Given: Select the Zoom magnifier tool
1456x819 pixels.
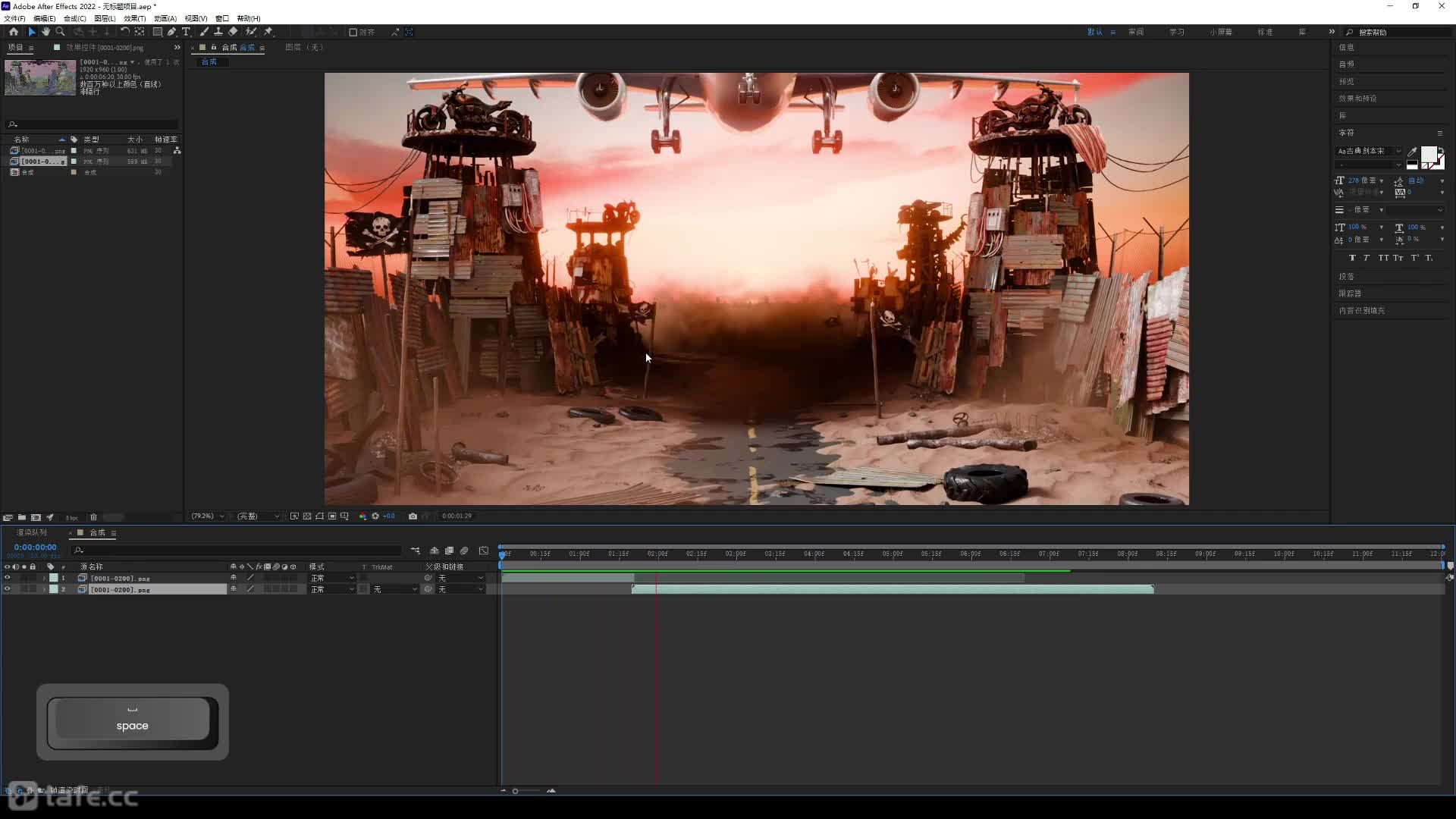Looking at the screenshot, I should tap(60, 32).
